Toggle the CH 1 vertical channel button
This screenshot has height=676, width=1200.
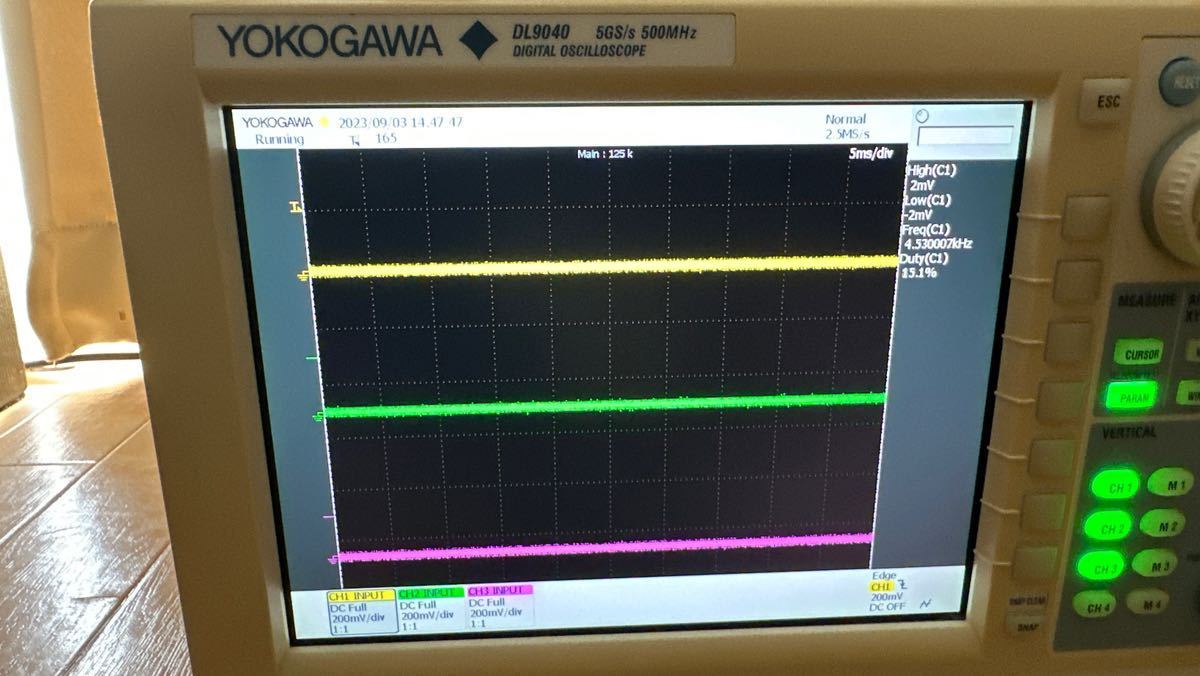(x=1116, y=486)
